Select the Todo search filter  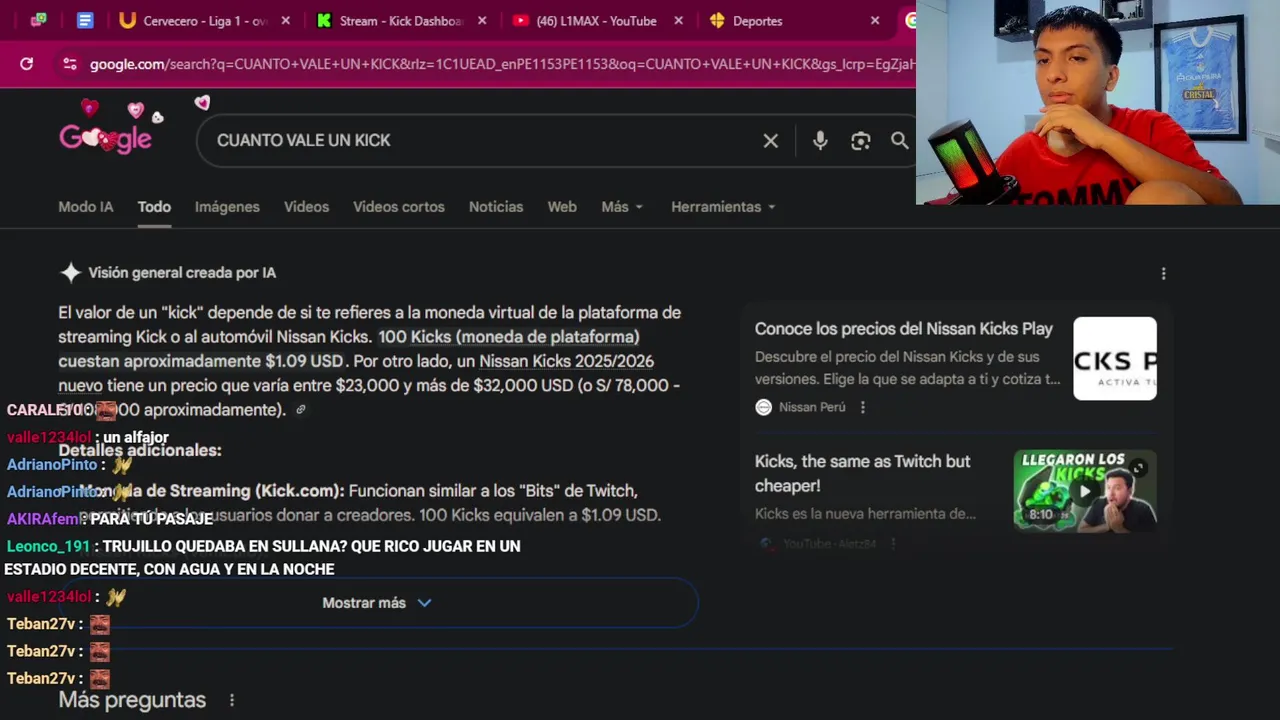click(154, 207)
